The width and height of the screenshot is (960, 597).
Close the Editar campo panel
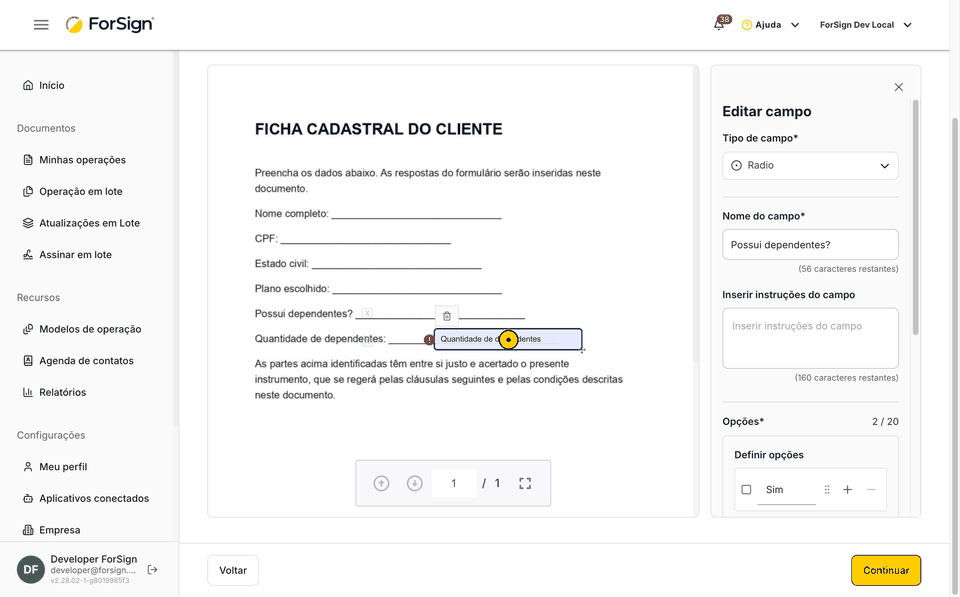(x=898, y=87)
